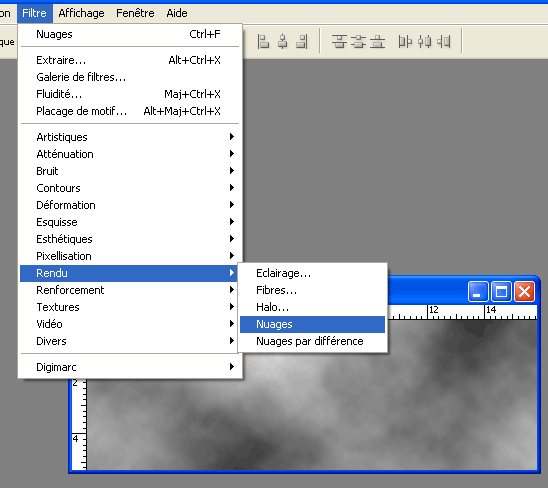Click the Align left edges icon
Image resolution: width=548 pixels, height=488 pixels.
click(263, 42)
